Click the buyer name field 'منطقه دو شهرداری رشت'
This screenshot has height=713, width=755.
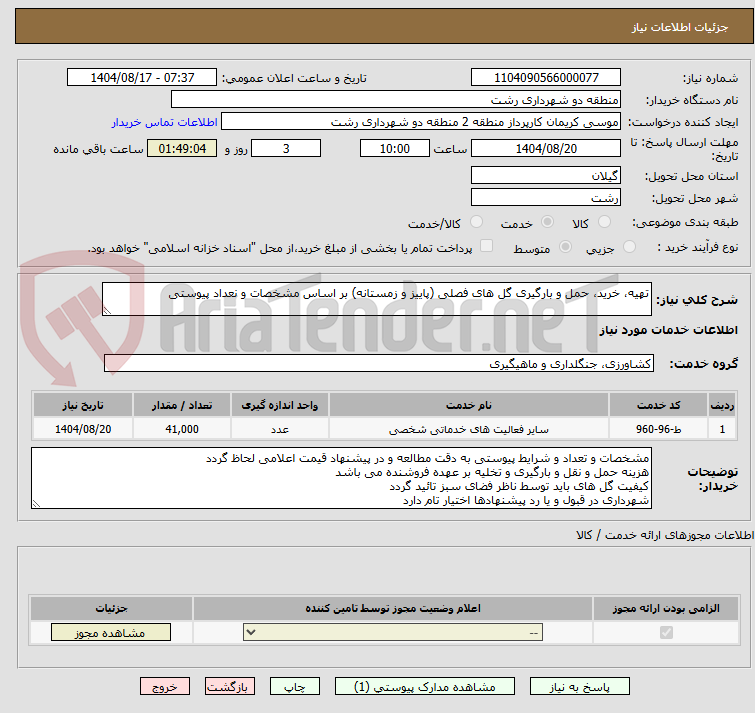click(396, 100)
